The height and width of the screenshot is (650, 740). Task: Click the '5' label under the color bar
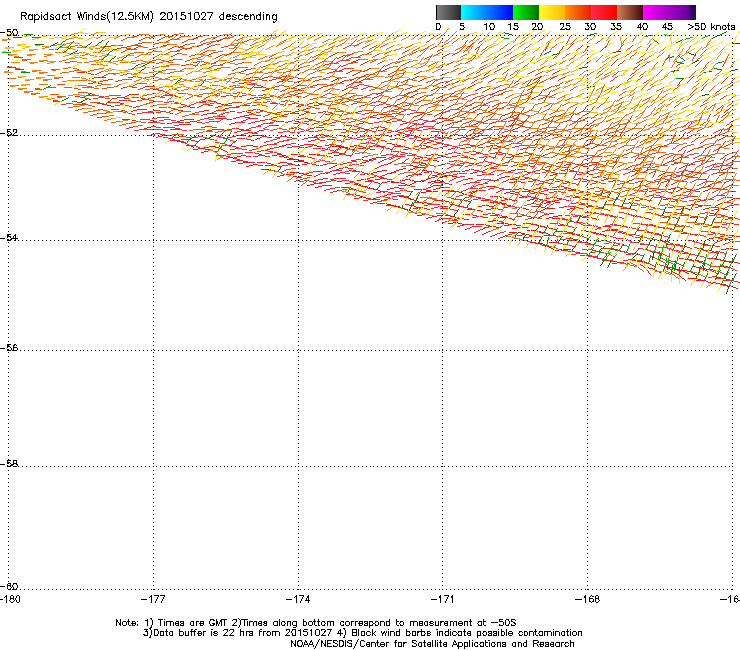click(462, 27)
